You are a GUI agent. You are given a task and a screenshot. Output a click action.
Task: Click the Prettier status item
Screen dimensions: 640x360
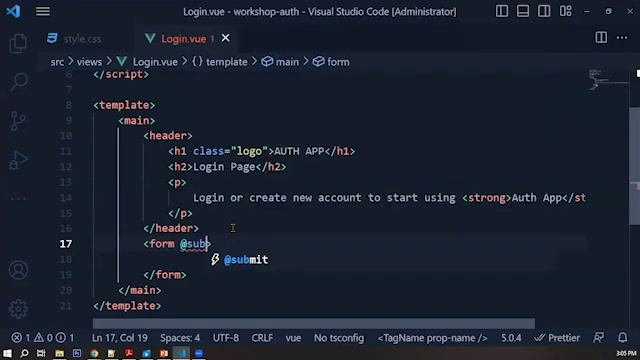click(x=557, y=338)
